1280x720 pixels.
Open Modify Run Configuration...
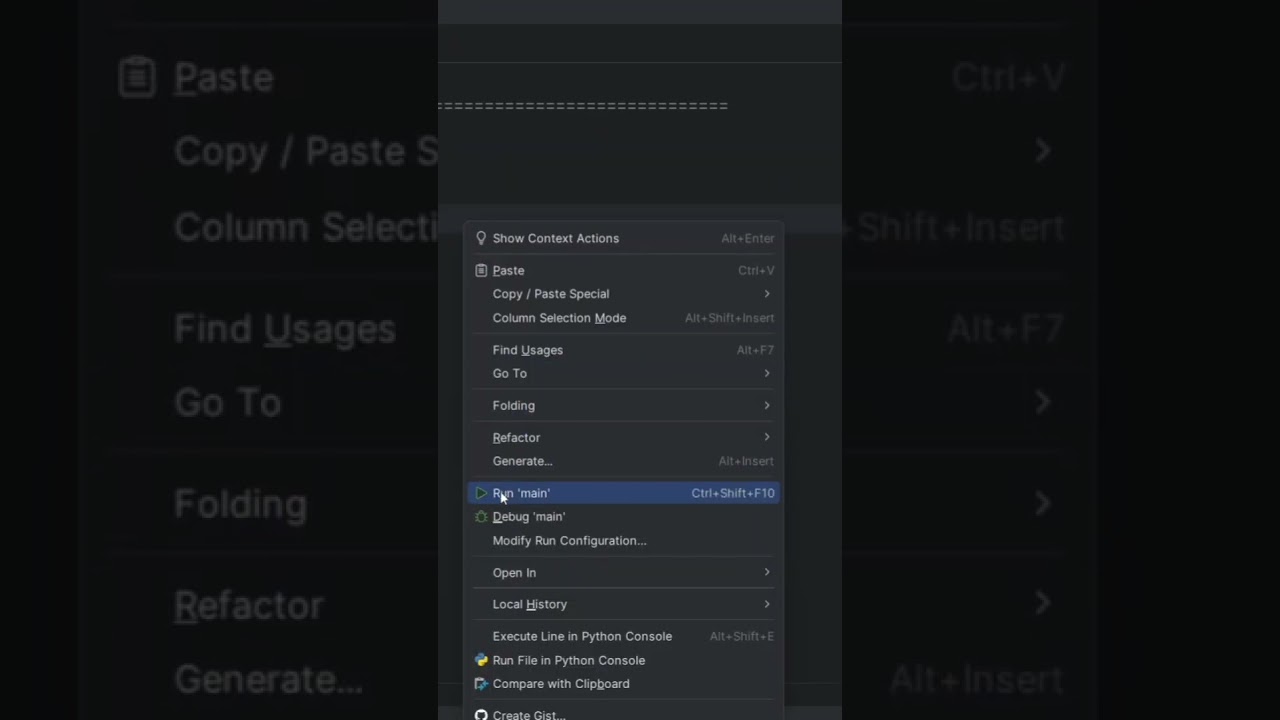point(569,541)
